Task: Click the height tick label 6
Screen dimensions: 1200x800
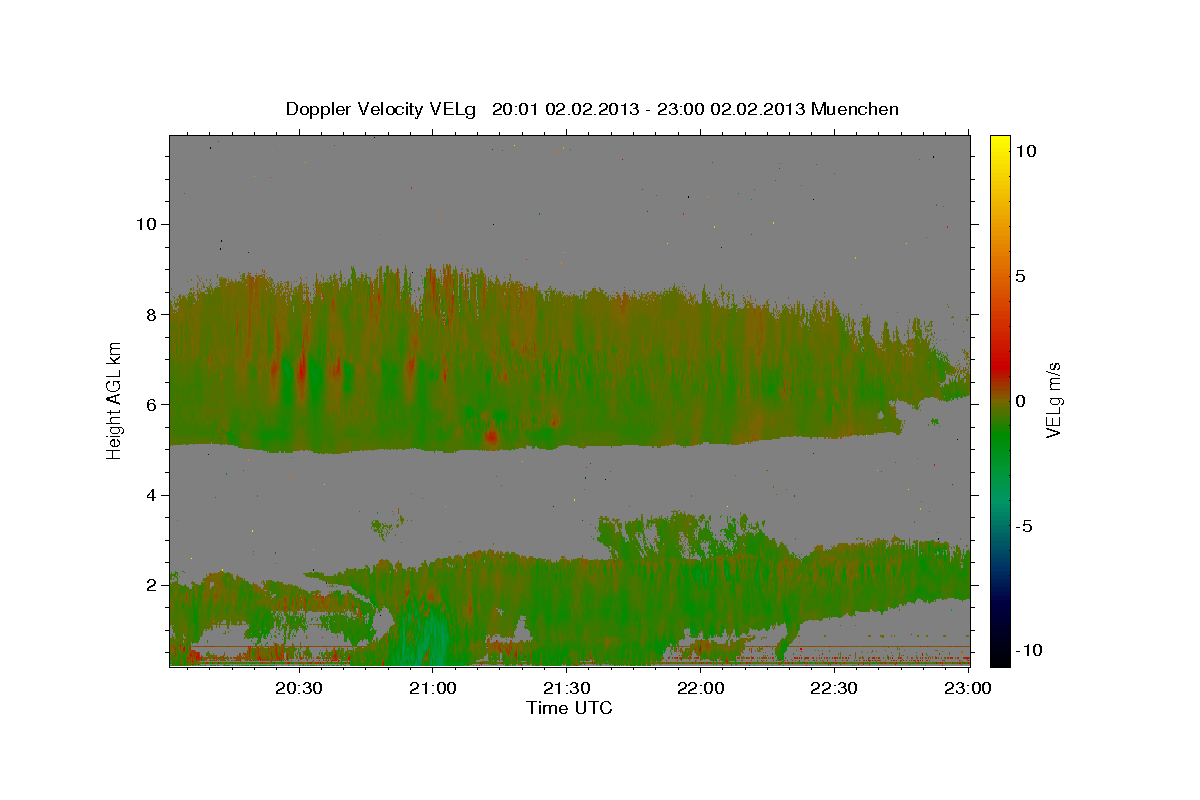Action: (152, 404)
